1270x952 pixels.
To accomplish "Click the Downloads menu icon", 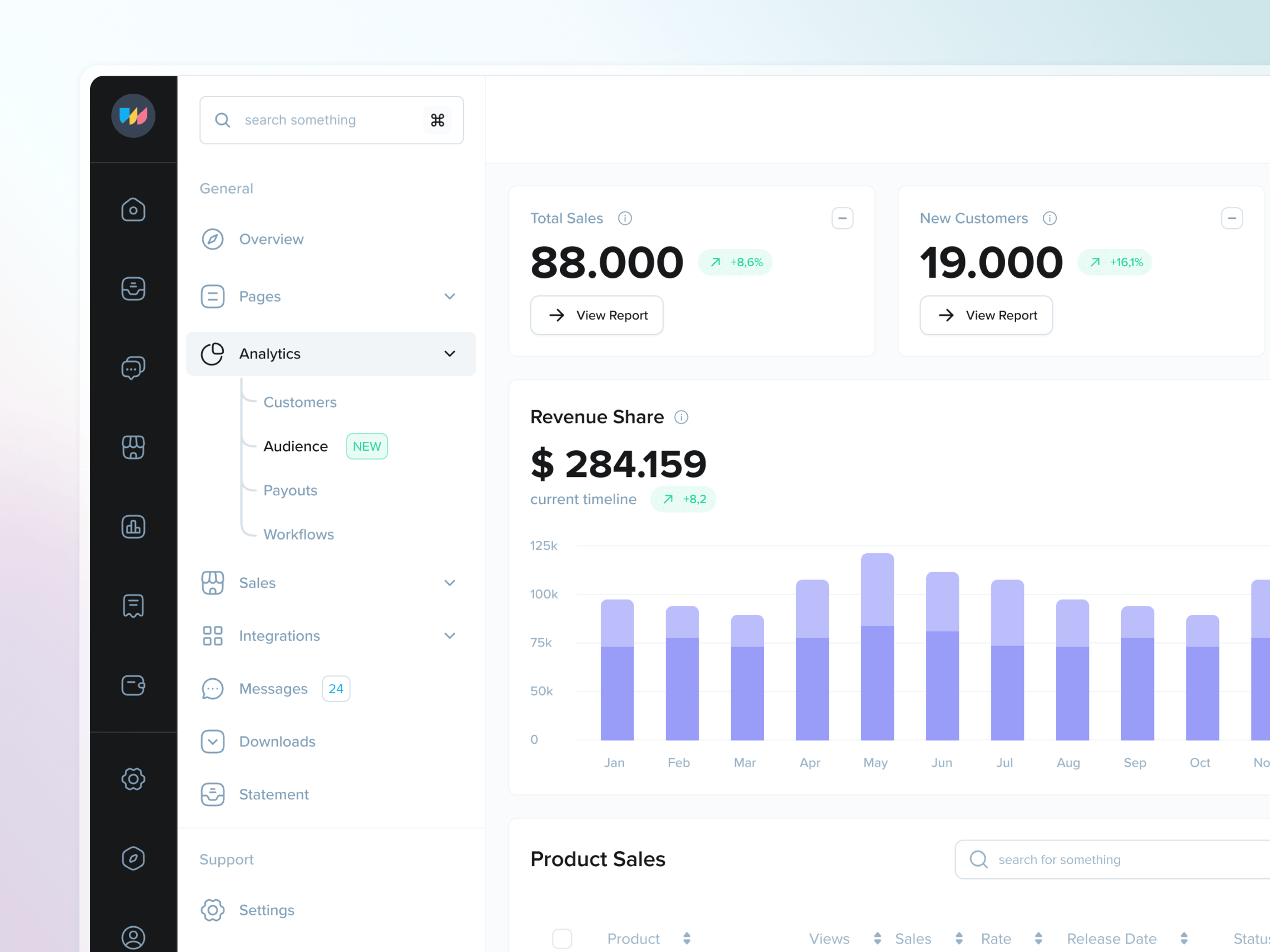I will click(212, 741).
